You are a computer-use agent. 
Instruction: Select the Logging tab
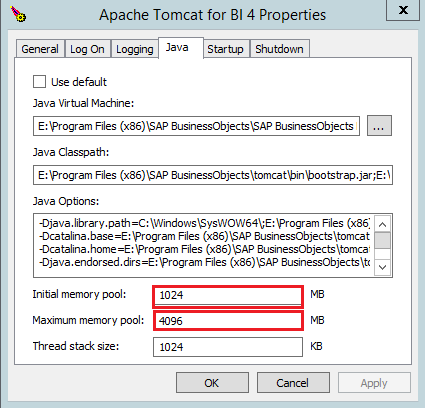[x=135, y=49]
